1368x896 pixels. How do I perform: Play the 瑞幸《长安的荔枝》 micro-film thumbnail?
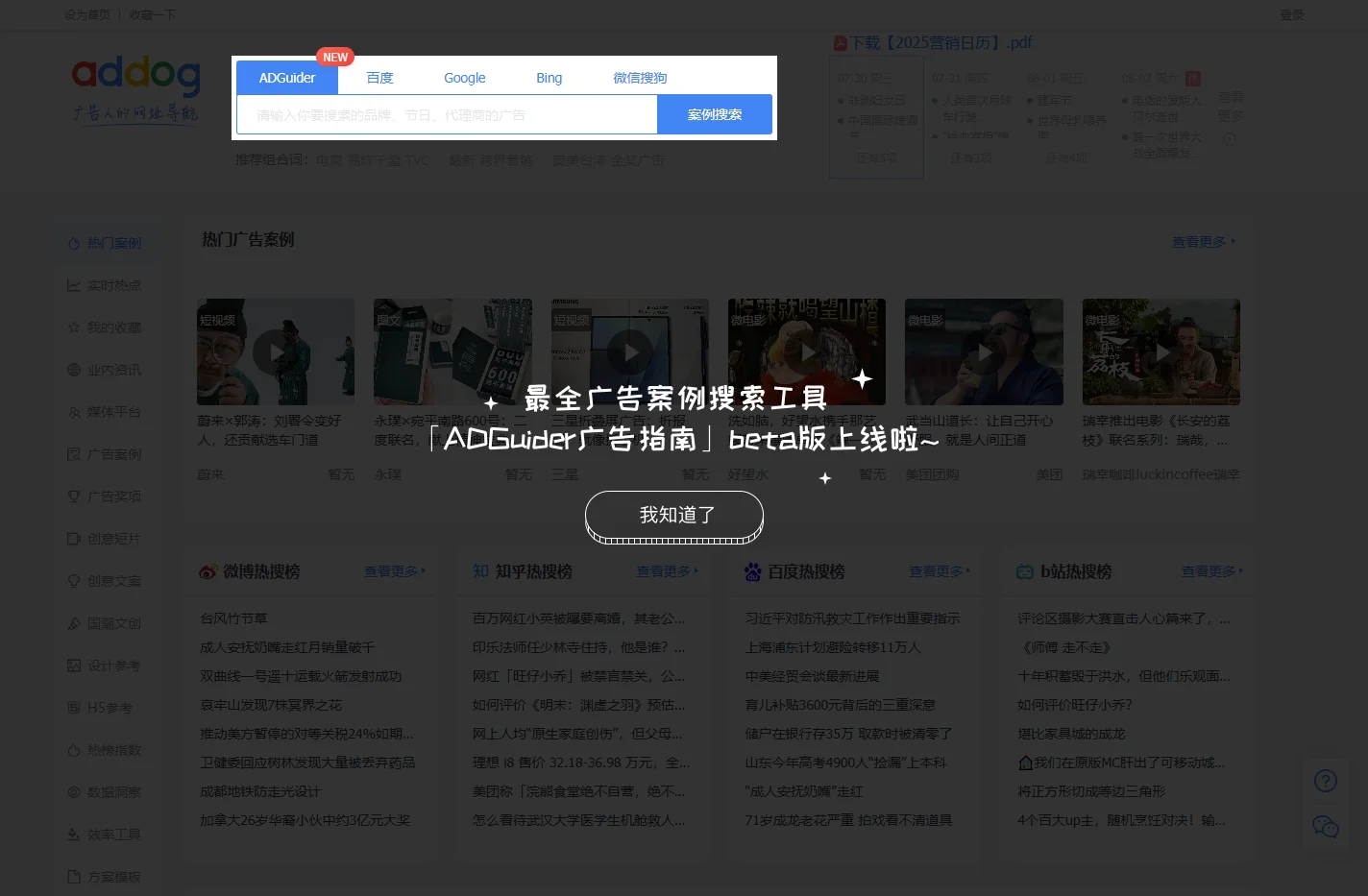tap(1160, 351)
